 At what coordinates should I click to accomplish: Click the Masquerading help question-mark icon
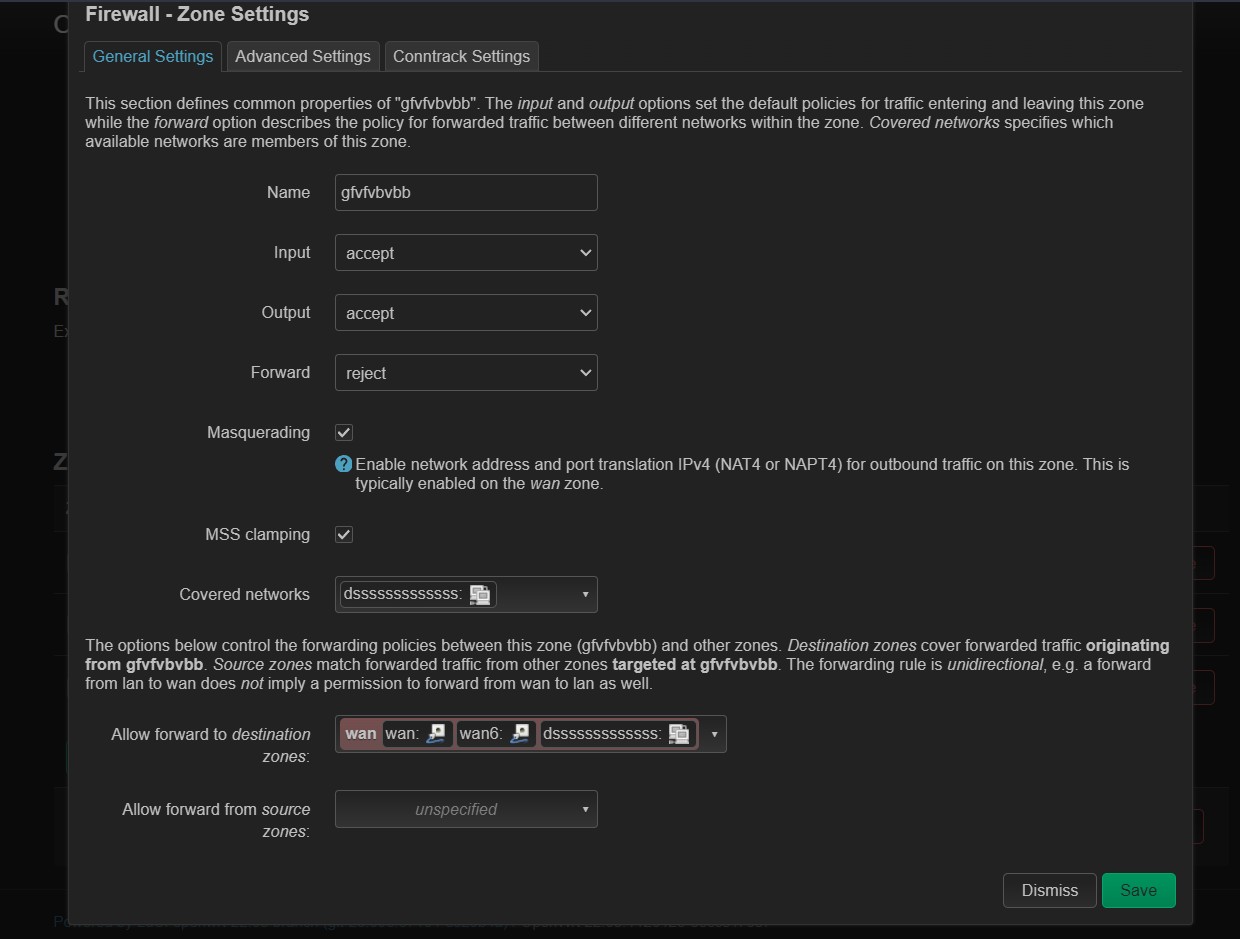point(343,464)
